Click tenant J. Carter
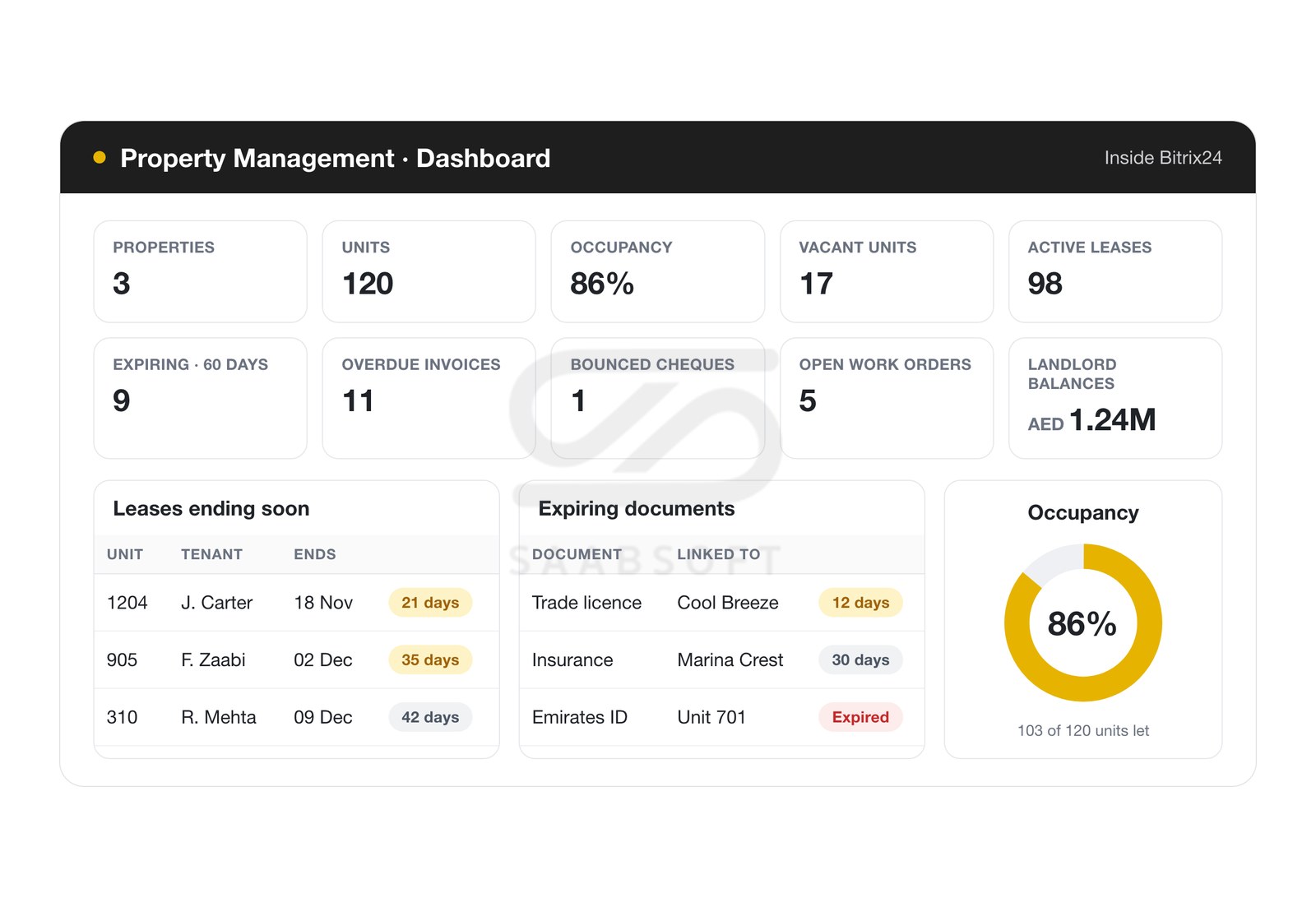The height and width of the screenshot is (907, 1316). (x=216, y=603)
